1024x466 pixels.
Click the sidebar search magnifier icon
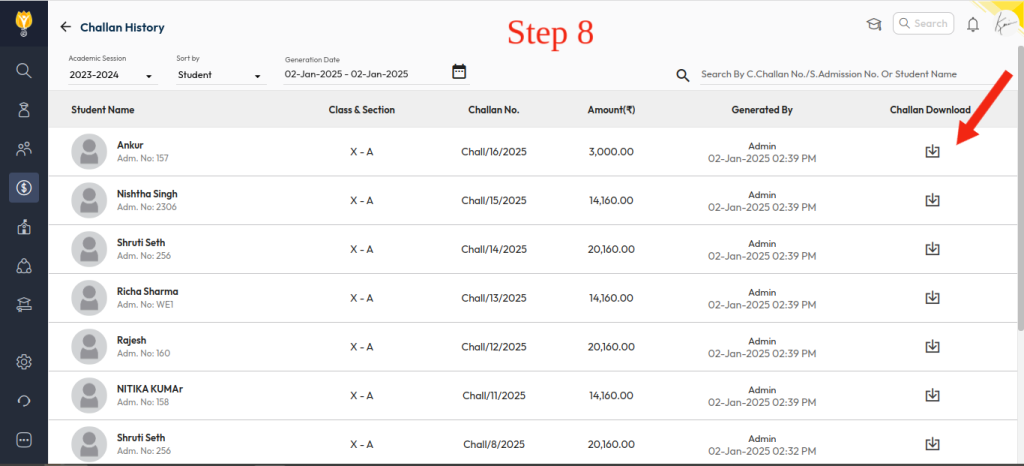pos(24,70)
